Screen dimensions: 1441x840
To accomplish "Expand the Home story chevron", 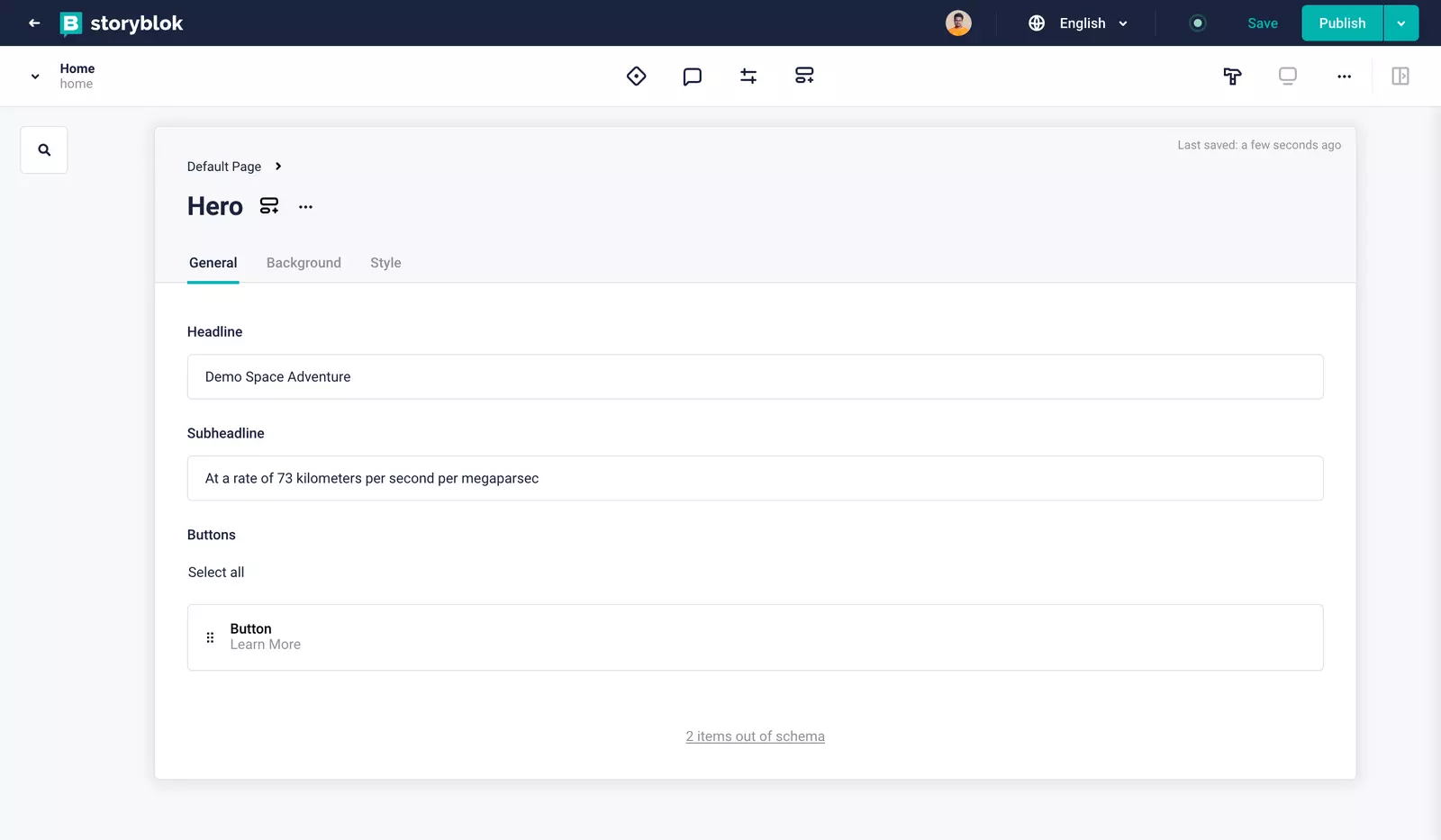I will point(35,77).
